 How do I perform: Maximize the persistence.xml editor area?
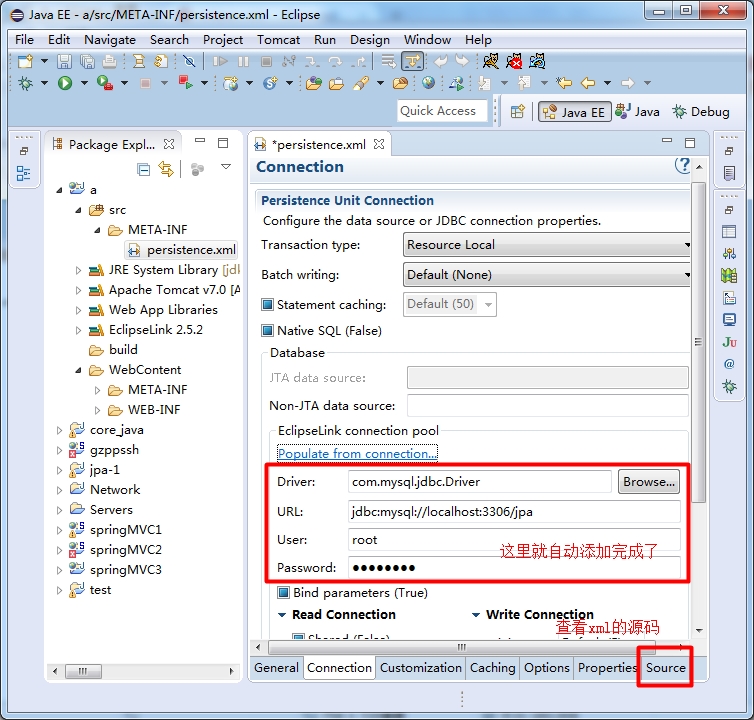(x=690, y=143)
